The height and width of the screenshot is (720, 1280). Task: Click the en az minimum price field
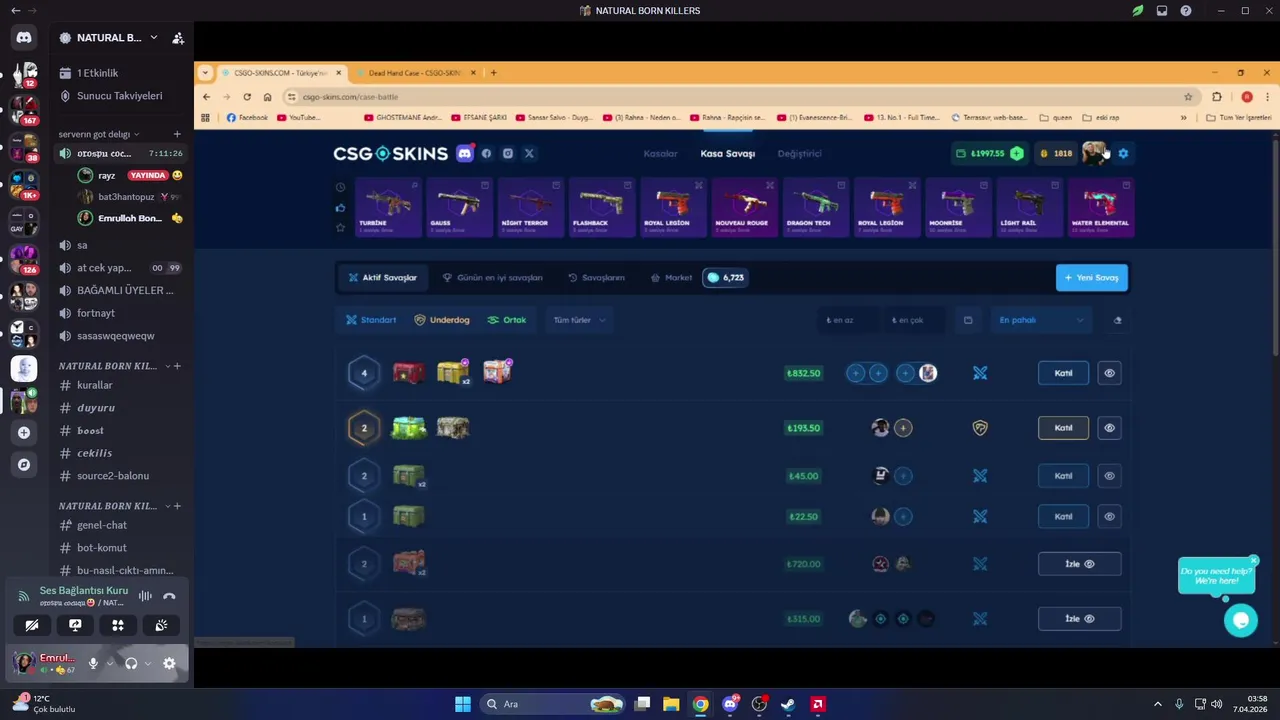(x=848, y=320)
